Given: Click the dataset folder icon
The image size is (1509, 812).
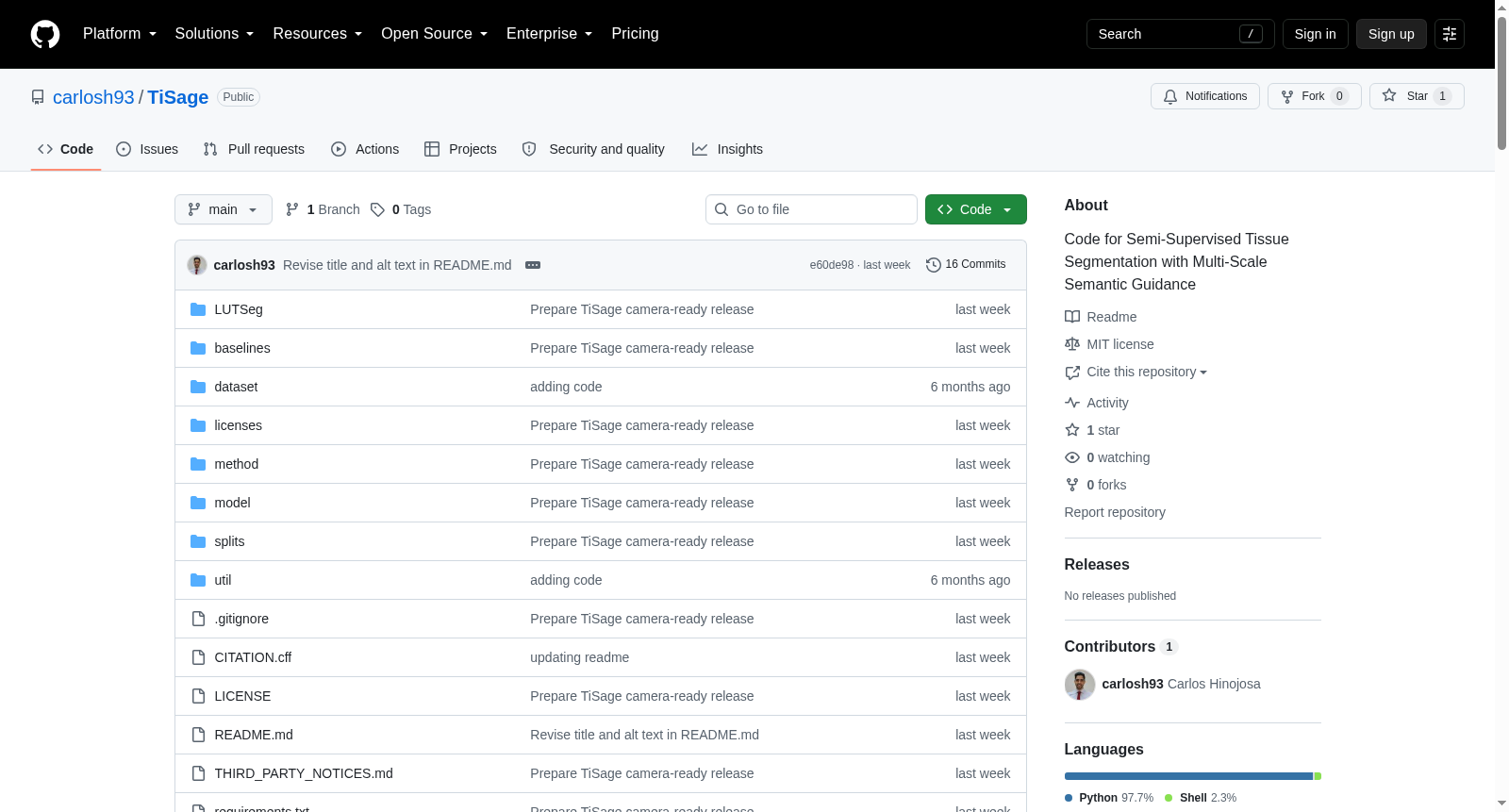Looking at the screenshot, I should coord(198,387).
